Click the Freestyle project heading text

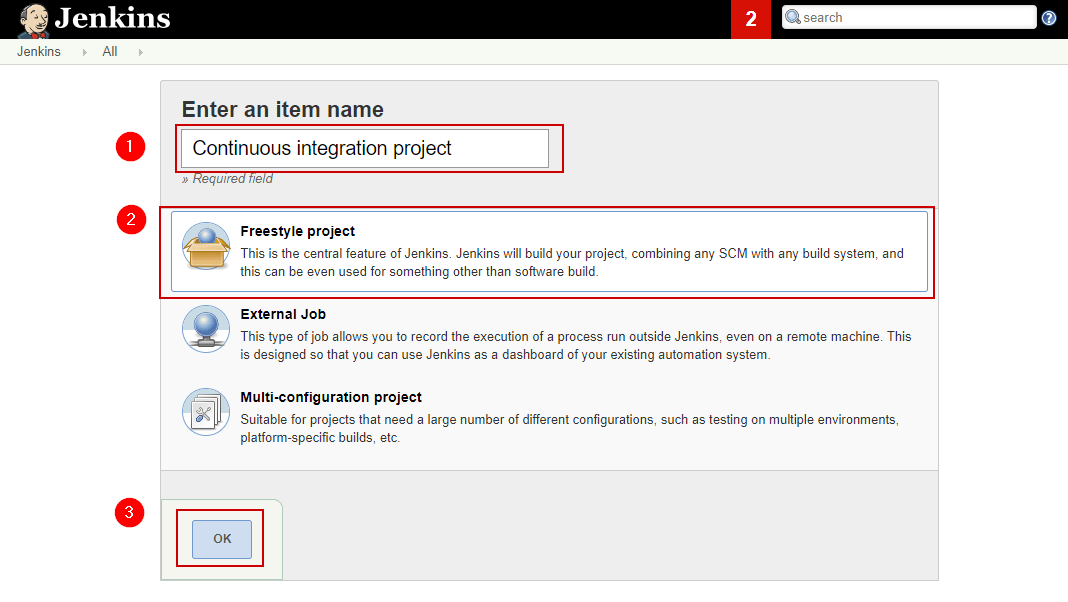[x=297, y=230]
